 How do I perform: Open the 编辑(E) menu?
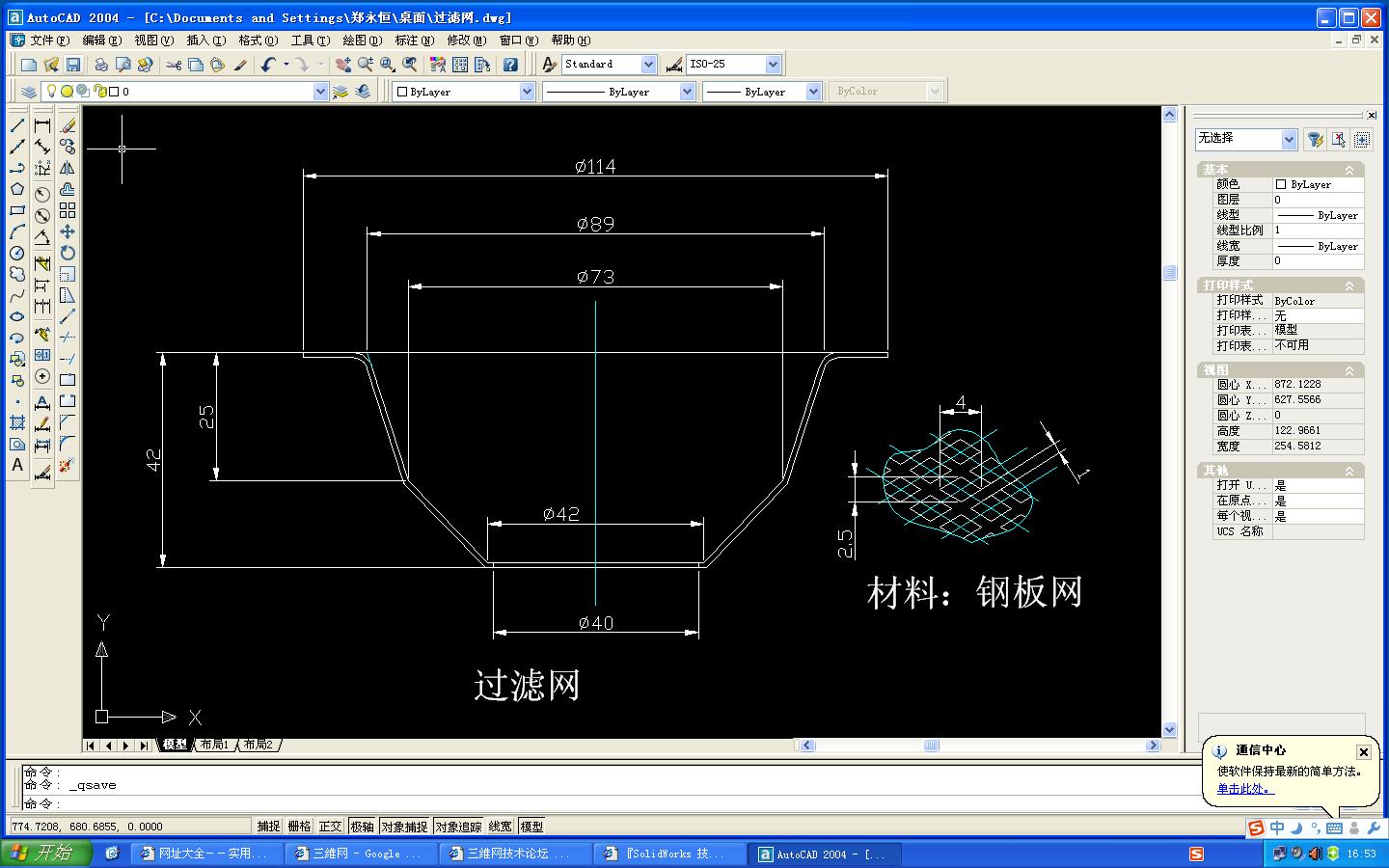click(x=101, y=41)
